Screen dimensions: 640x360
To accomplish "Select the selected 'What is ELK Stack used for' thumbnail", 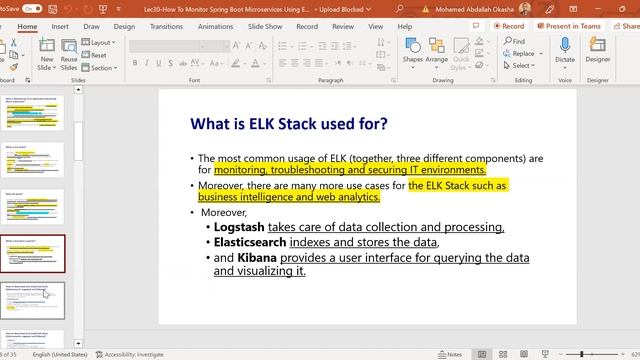I will pyautogui.click(x=33, y=253).
